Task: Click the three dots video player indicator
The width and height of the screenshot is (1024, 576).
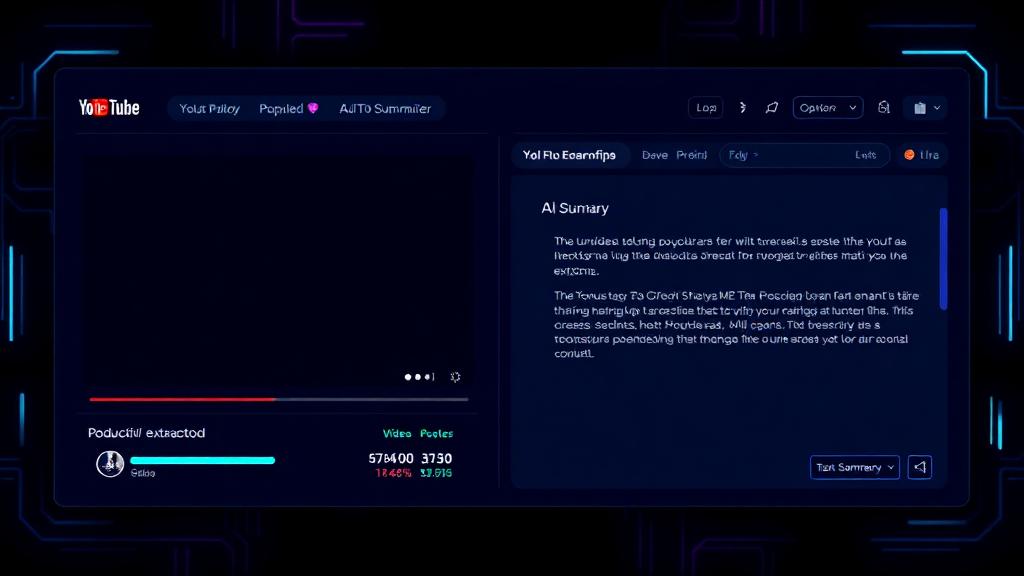Action: pos(419,377)
